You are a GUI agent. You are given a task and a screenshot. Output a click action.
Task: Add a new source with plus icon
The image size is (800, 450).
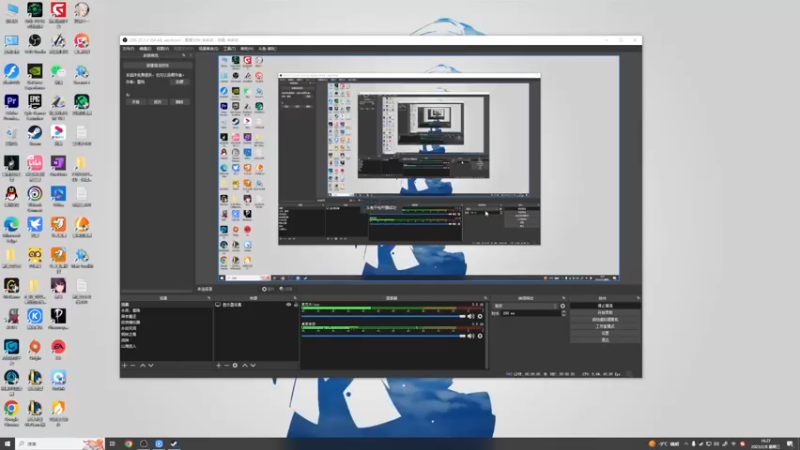218,365
